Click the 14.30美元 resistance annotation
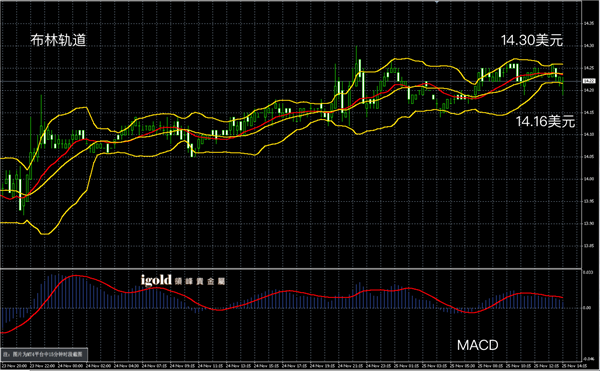600x371 pixels. (532, 40)
